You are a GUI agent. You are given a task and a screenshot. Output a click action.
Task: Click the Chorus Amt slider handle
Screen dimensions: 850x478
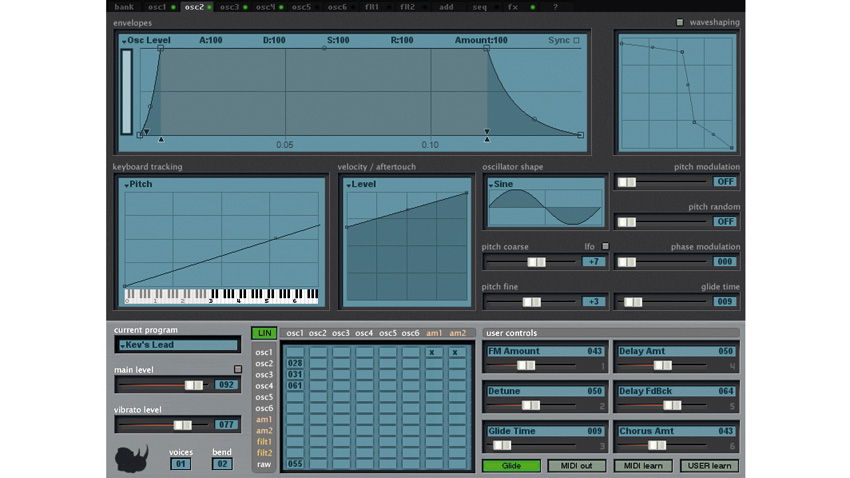[657, 445]
